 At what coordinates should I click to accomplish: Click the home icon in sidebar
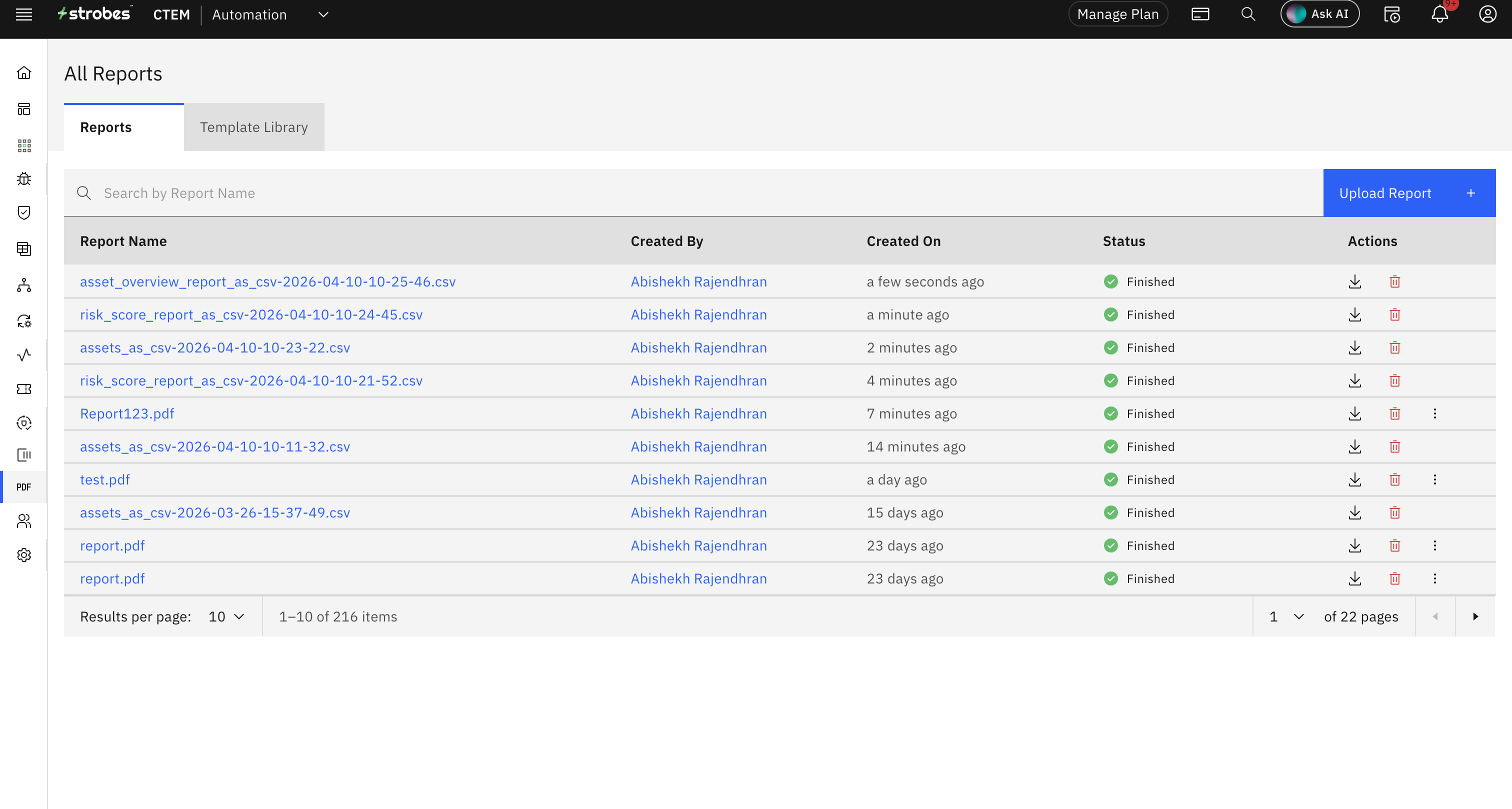click(24, 73)
